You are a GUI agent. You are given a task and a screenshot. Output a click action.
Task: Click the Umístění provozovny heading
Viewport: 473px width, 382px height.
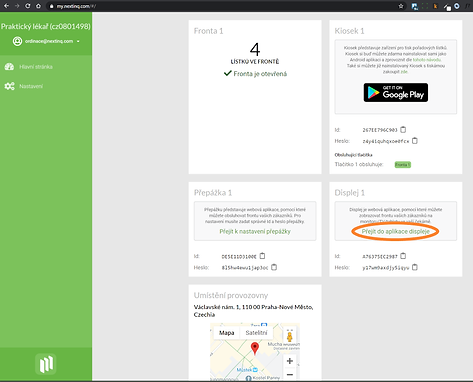[231, 295]
